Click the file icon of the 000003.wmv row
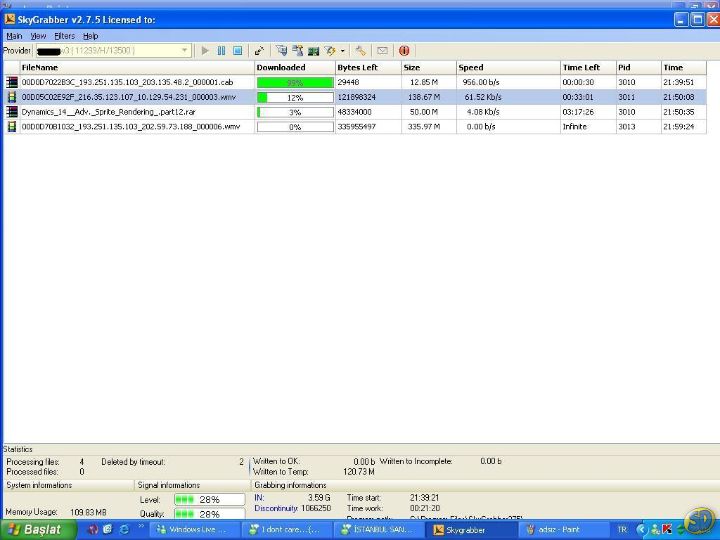The image size is (720, 540). click(12, 97)
